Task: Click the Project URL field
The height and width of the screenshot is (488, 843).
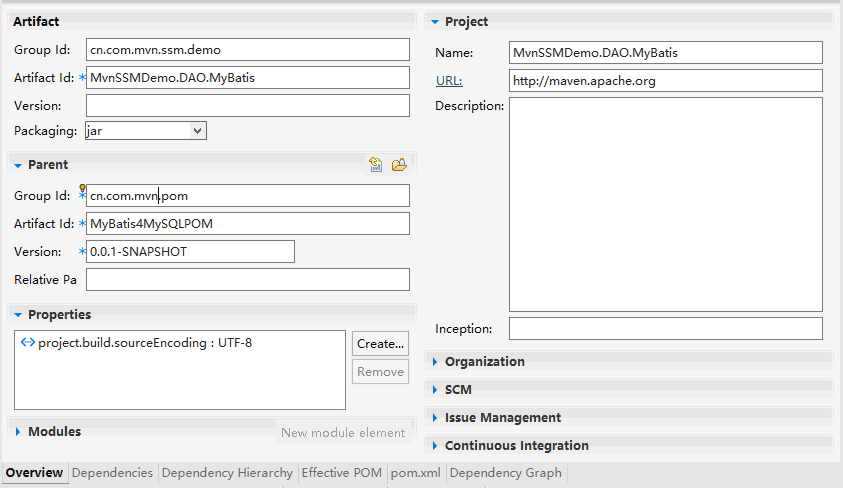Action: pos(666,81)
